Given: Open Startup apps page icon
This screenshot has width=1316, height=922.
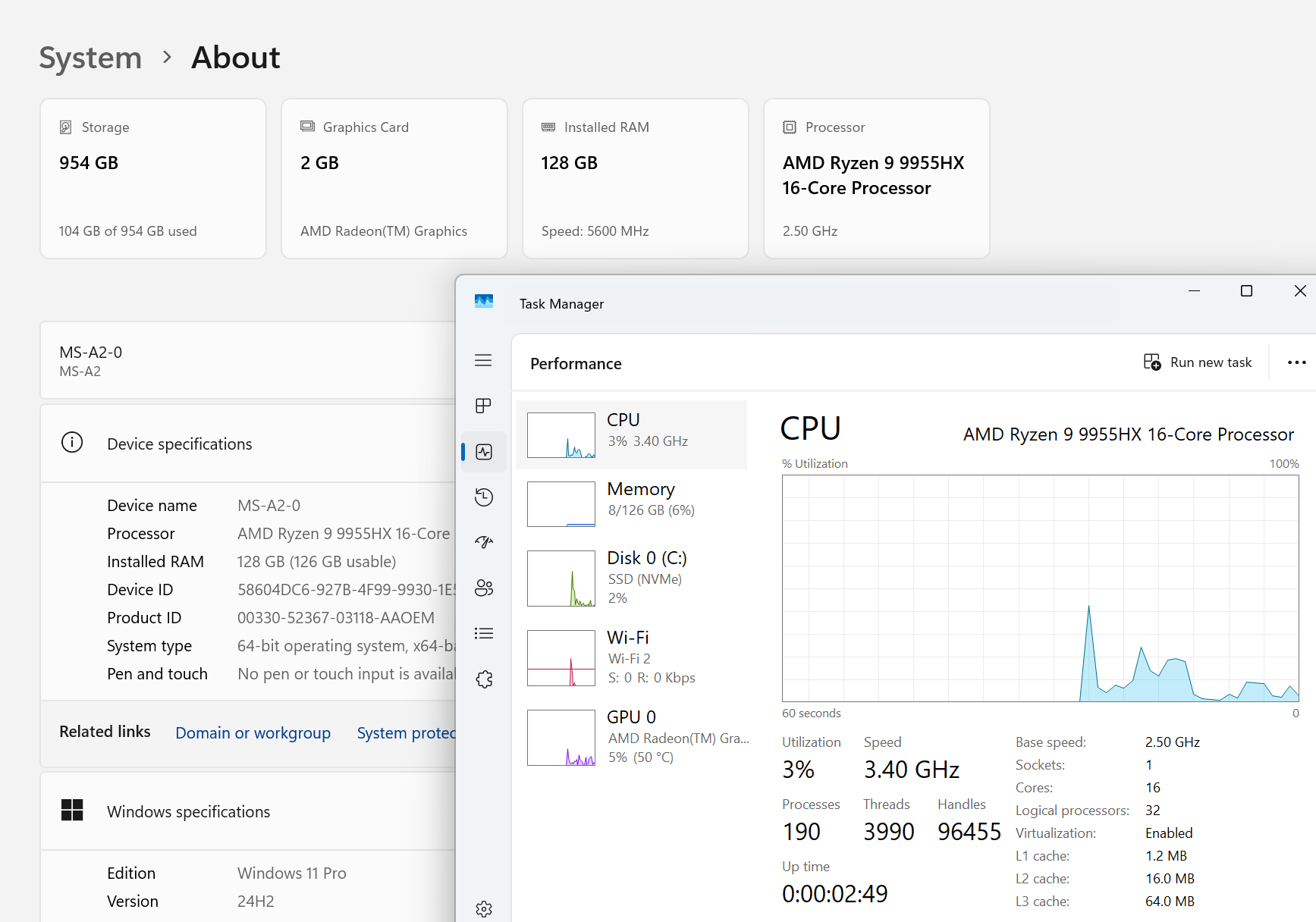Looking at the screenshot, I should point(483,542).
